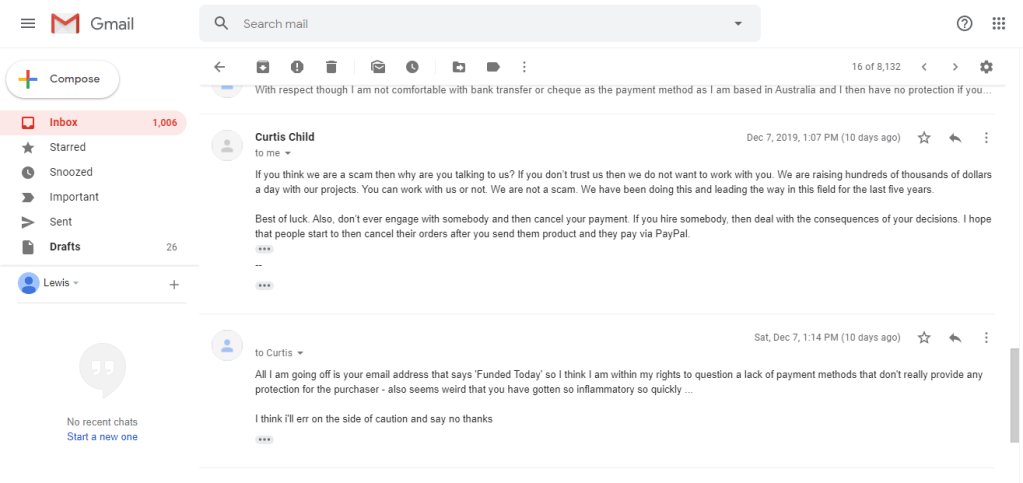The width and height of the screenshot is (1023, 483).
Task: Snooze this conversation
Action: [x=412, y=67]
